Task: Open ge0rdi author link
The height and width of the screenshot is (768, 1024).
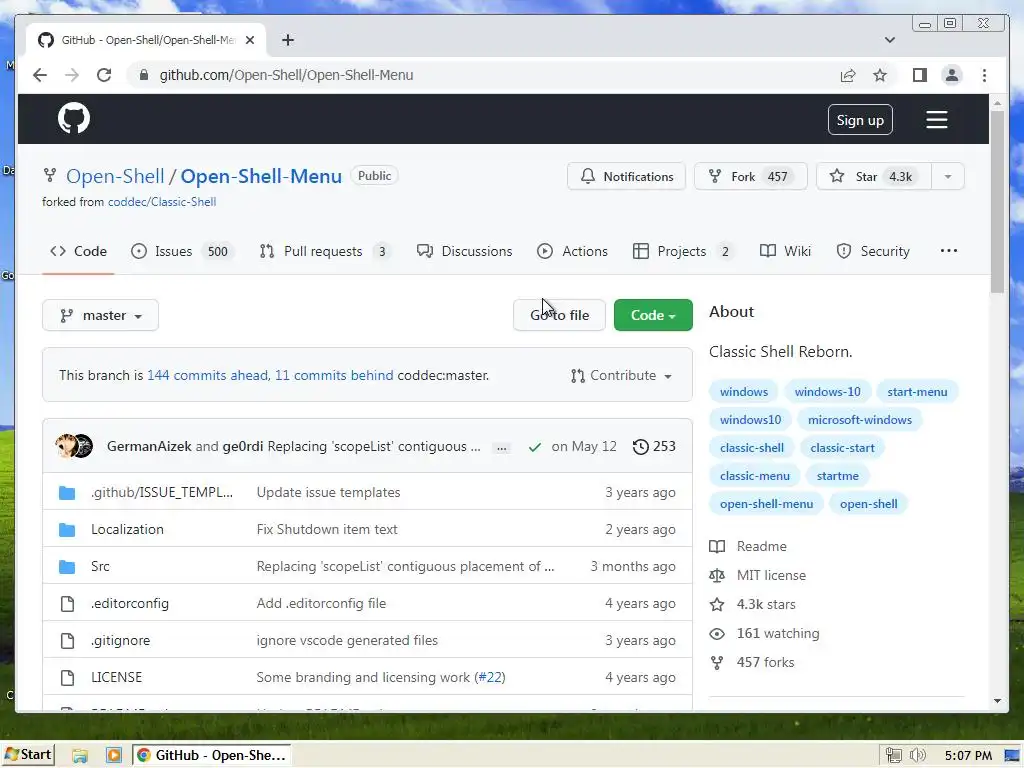Action: [243, 447]
